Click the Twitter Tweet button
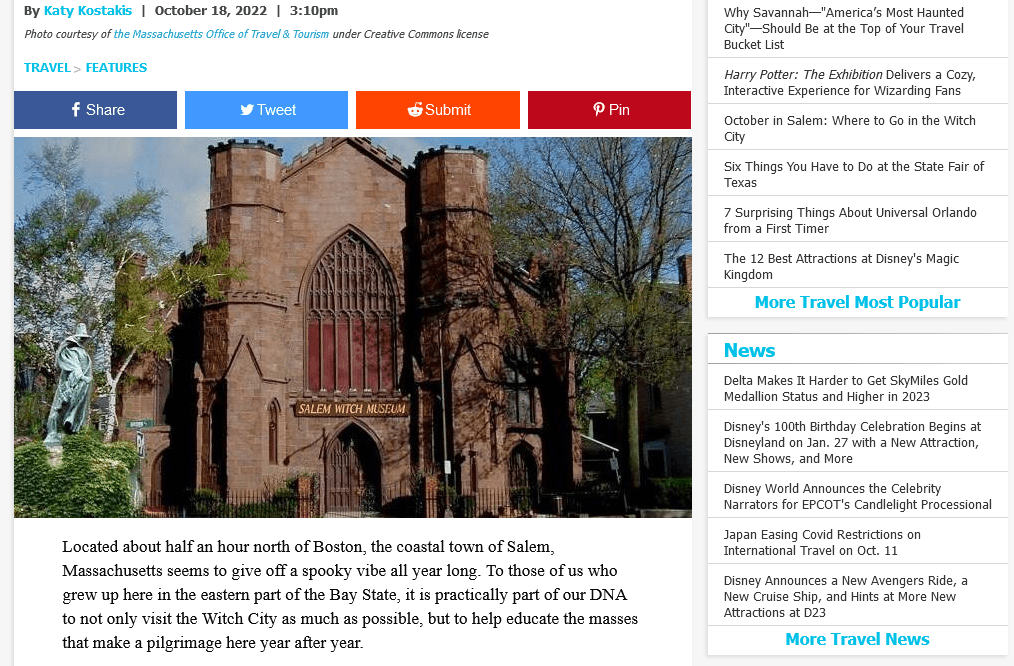This screenshot has width=1014, height=666. 267,110
